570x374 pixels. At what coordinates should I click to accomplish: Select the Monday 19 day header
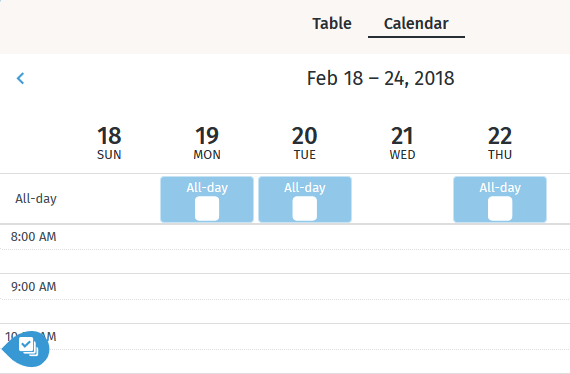point(207,143)
